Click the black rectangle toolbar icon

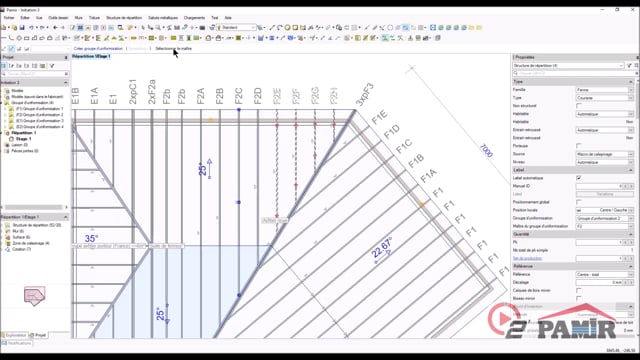click(x=202, y=28)
